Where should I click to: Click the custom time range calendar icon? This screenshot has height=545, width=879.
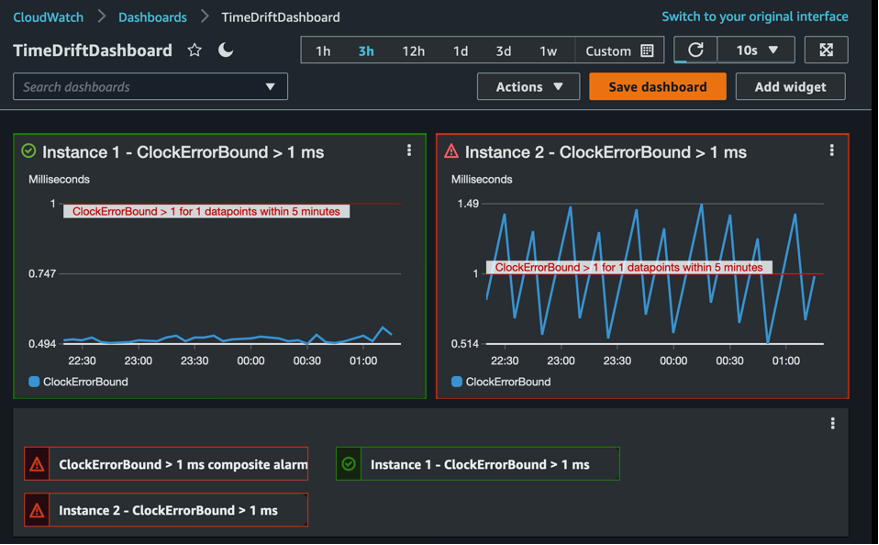pyautogui.click(x=647, y=51)
